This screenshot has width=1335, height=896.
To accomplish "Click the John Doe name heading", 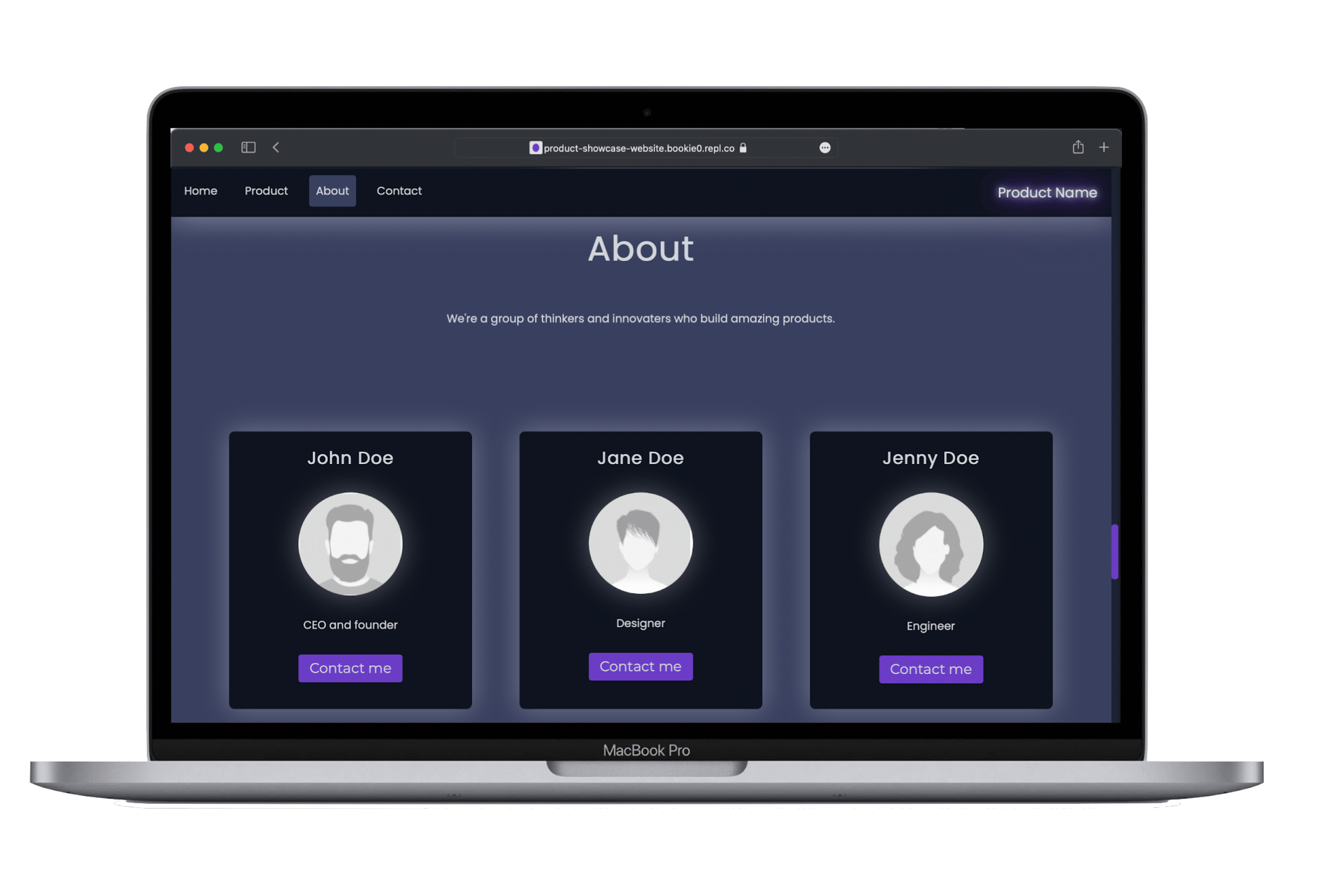I will coord(350,458).
